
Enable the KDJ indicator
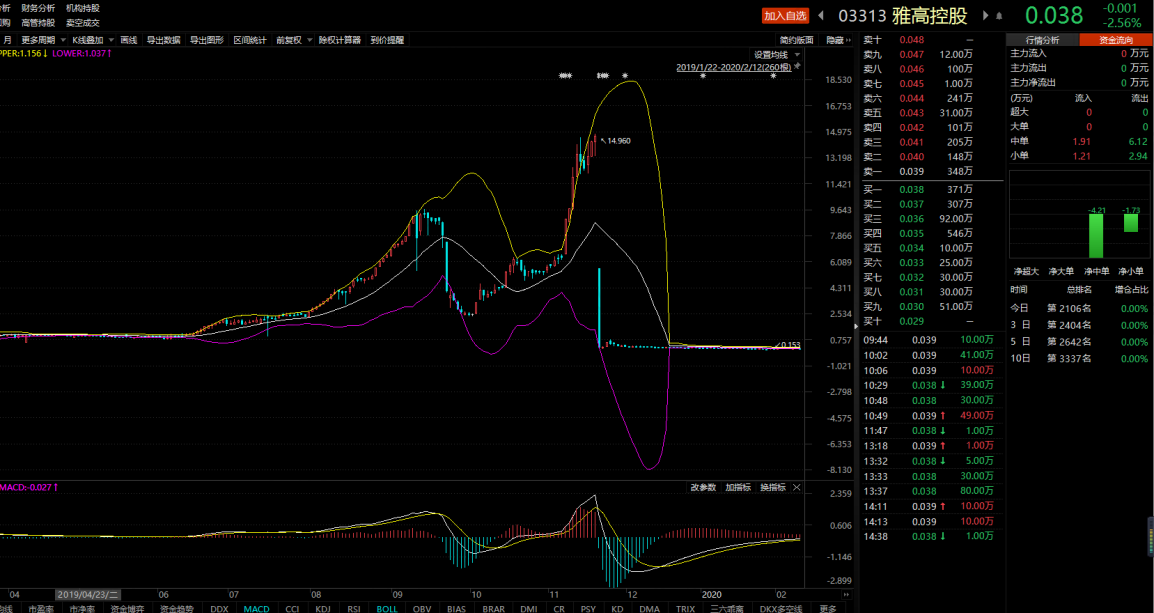(x=322, y=609)
